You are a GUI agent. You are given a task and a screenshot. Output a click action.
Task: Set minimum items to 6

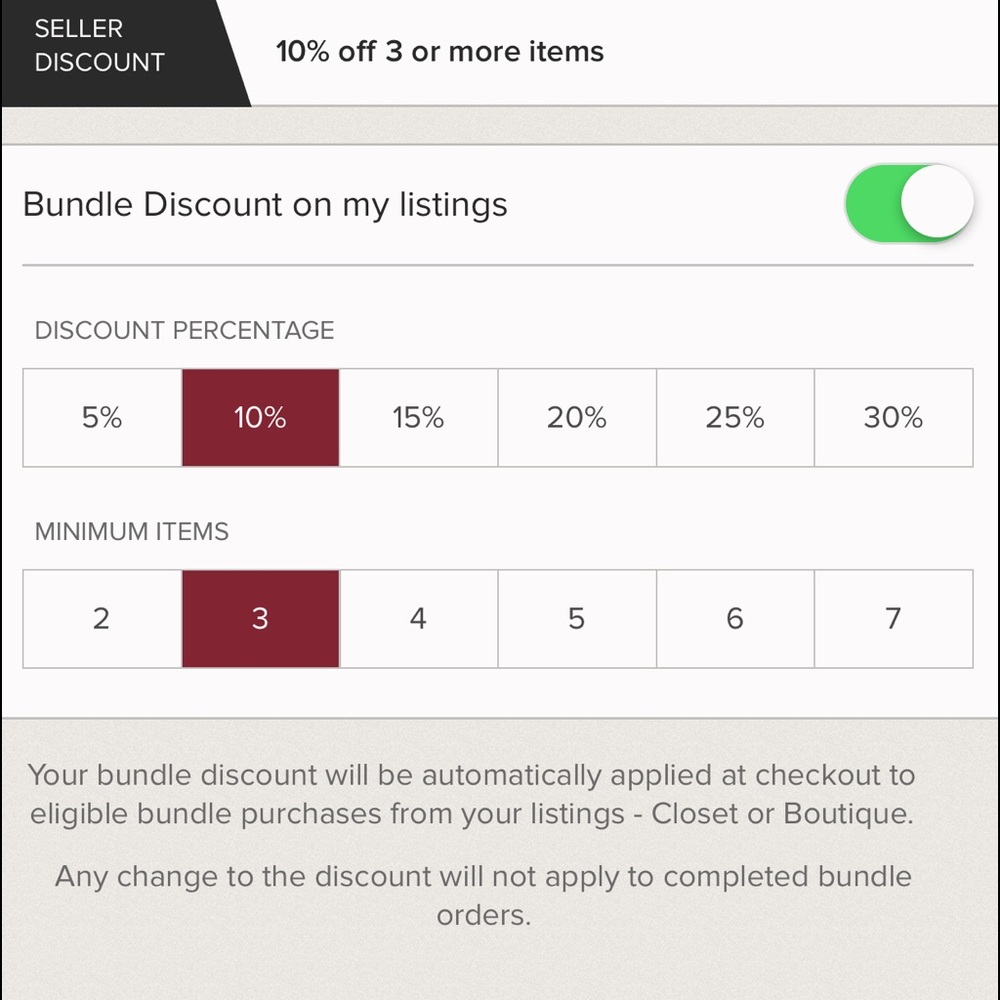coord(735,619)
